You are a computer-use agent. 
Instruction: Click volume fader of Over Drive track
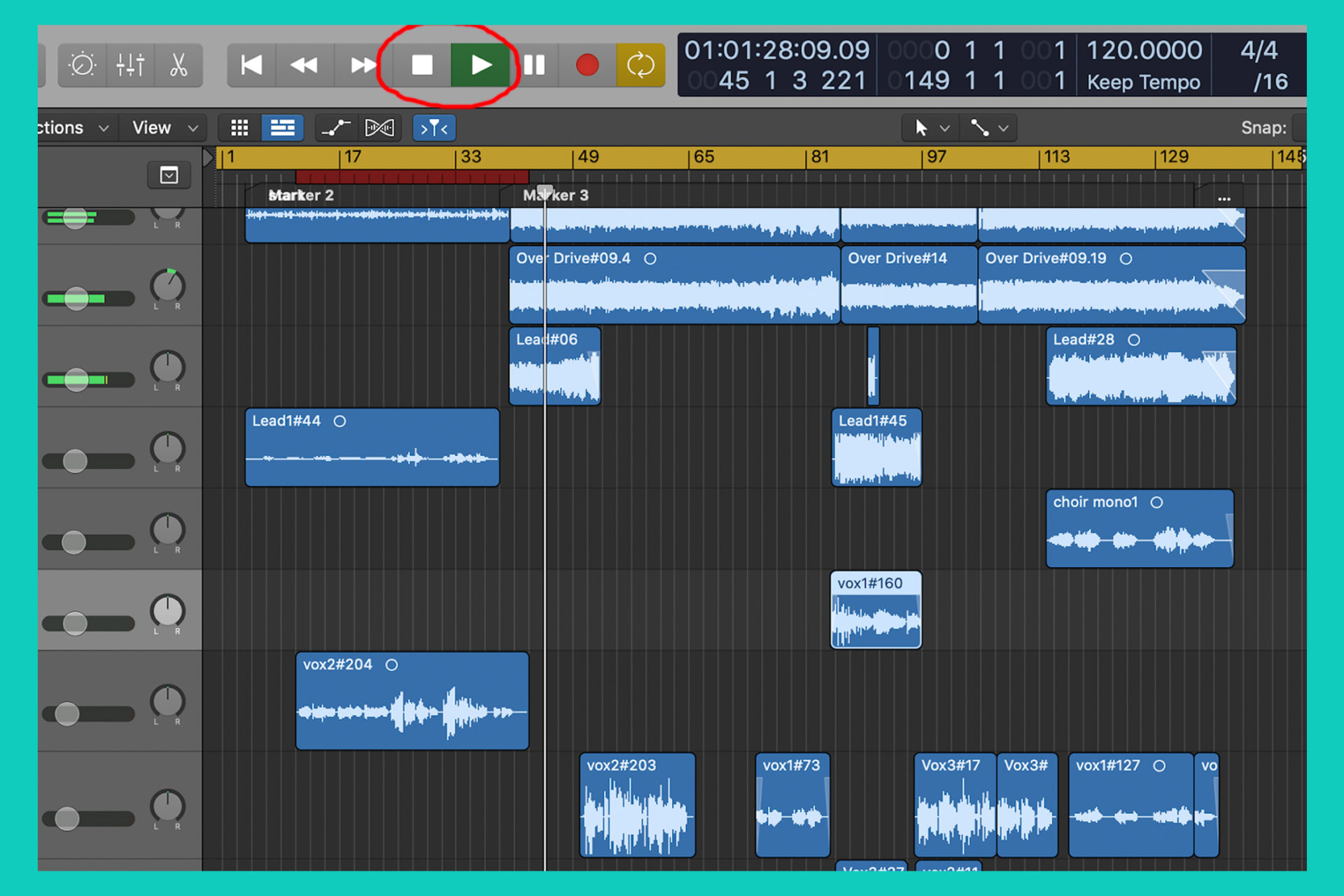(x=76, y=299)
